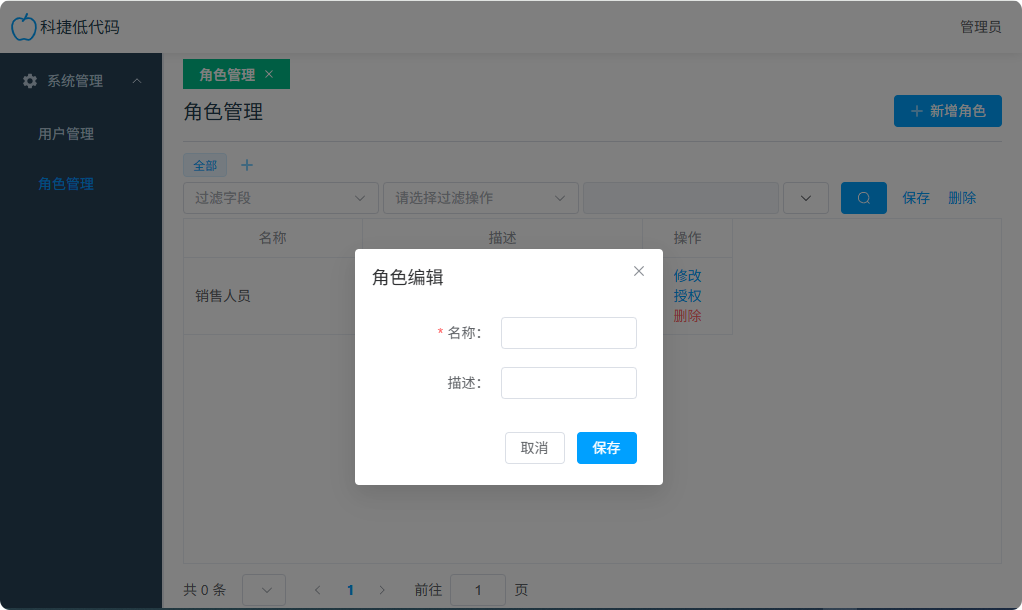Open the 过滤字段 dropdown
Image resolution: width=1022 pixels, height=610 pixels.
[280, 198]
